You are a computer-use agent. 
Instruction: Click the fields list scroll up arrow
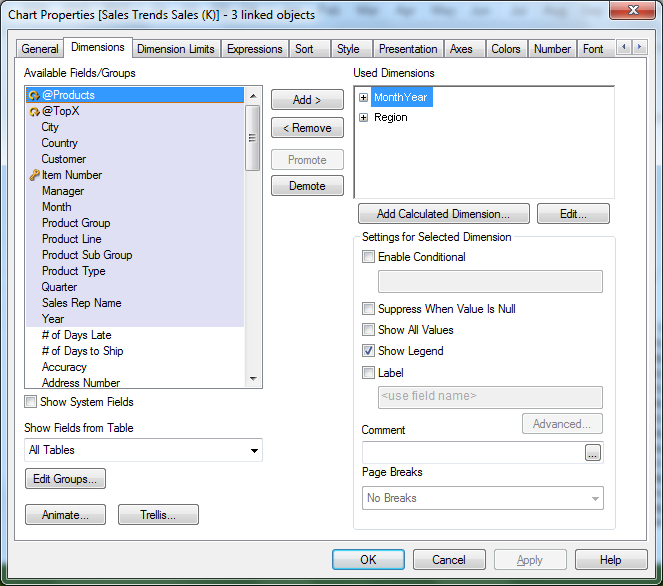point(253,96)
